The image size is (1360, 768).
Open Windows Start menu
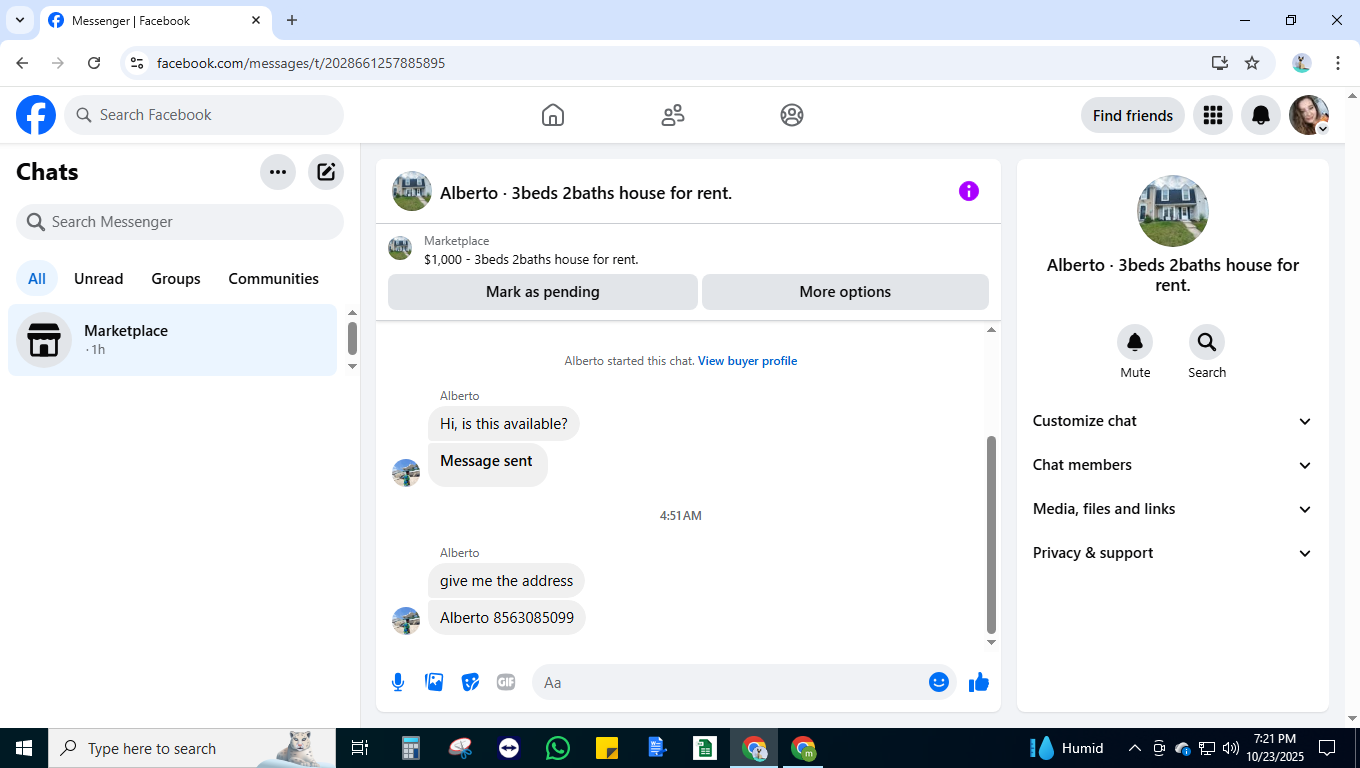pos(24,748)
